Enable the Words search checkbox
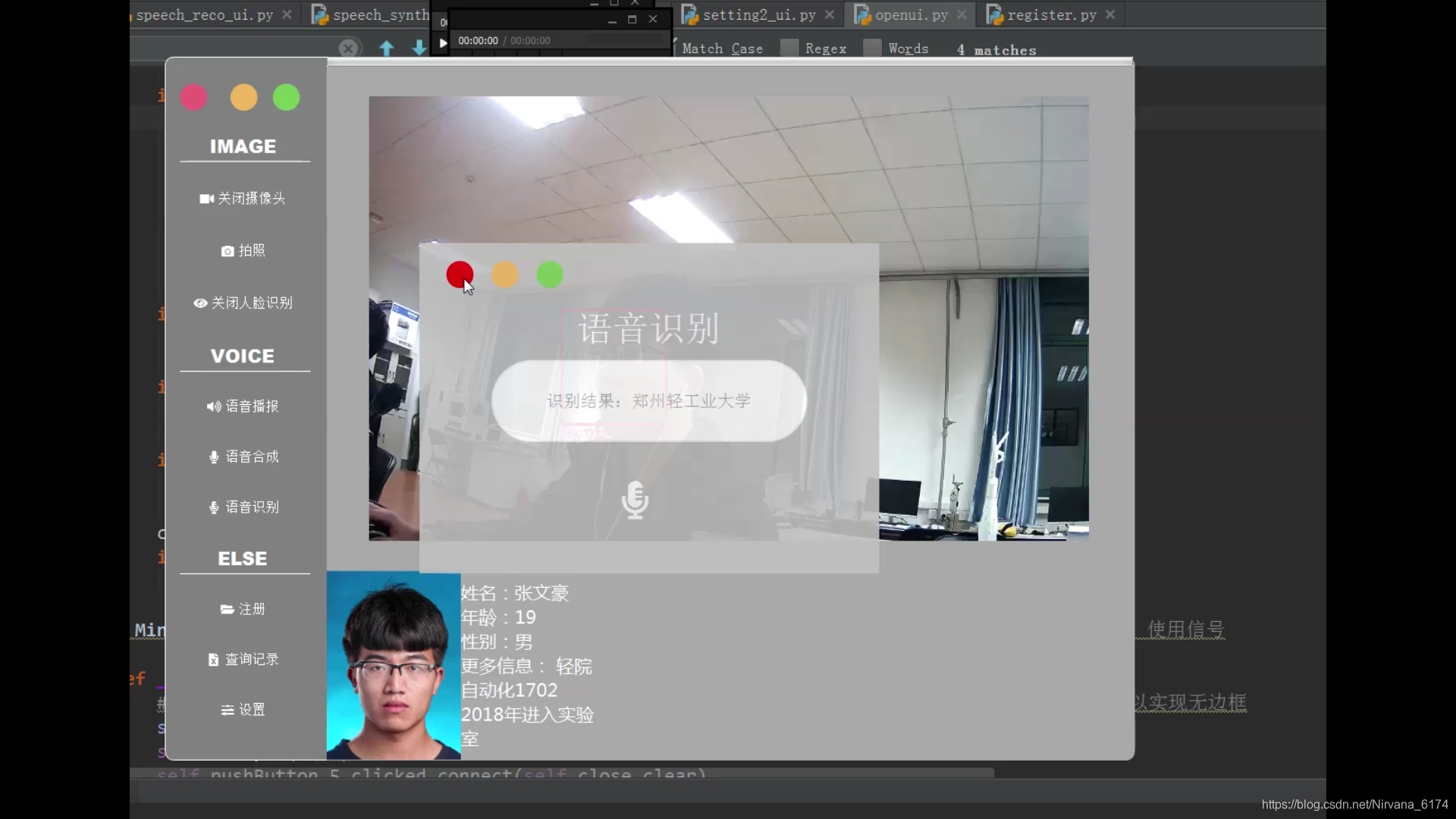The image size is (1456, 819). pos(873,49)
